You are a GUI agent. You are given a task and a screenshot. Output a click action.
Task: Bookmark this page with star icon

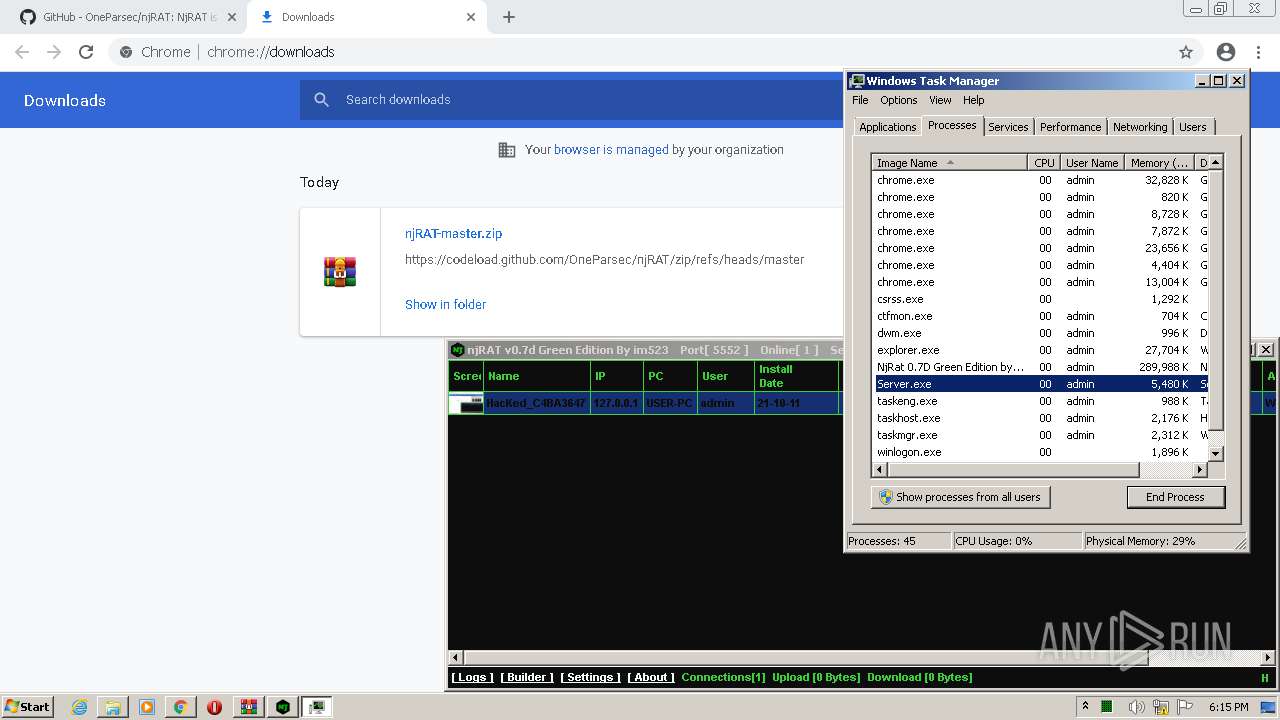click(1186, 52)
